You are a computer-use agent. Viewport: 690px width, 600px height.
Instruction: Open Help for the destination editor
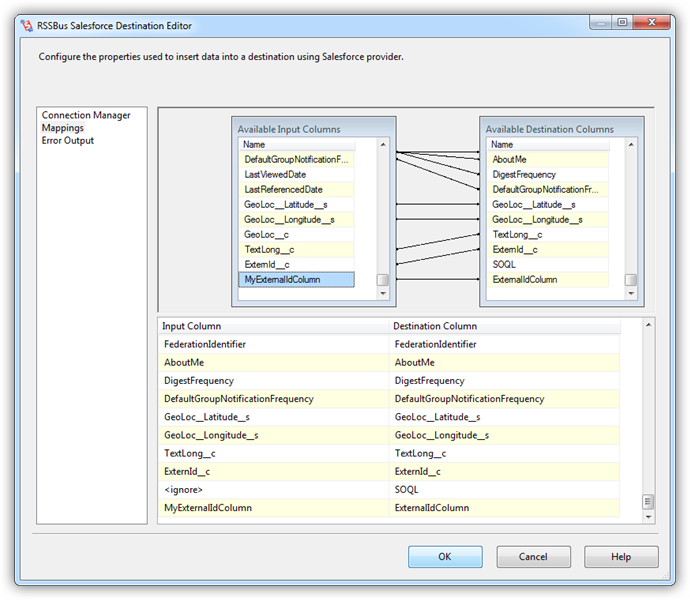click(x=621, y=557)
